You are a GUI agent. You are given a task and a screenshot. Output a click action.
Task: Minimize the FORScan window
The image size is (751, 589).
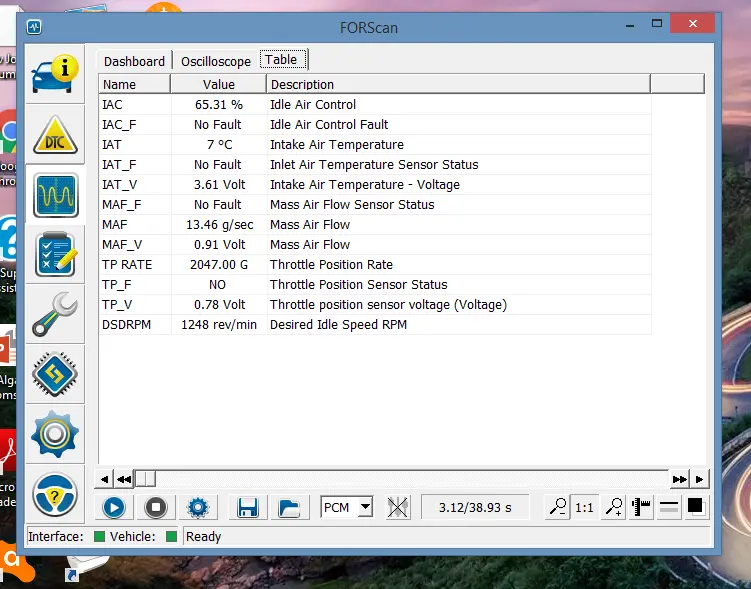630,25
